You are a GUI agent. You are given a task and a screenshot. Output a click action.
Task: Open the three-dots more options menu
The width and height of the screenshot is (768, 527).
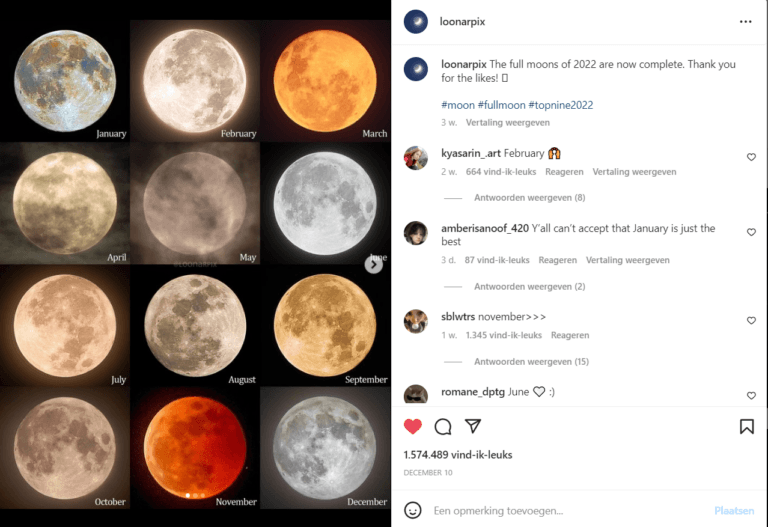point(745,22)
